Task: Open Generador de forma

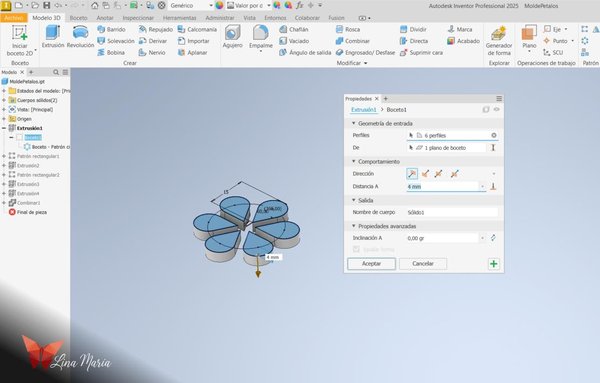Action: tap(499, 41)
